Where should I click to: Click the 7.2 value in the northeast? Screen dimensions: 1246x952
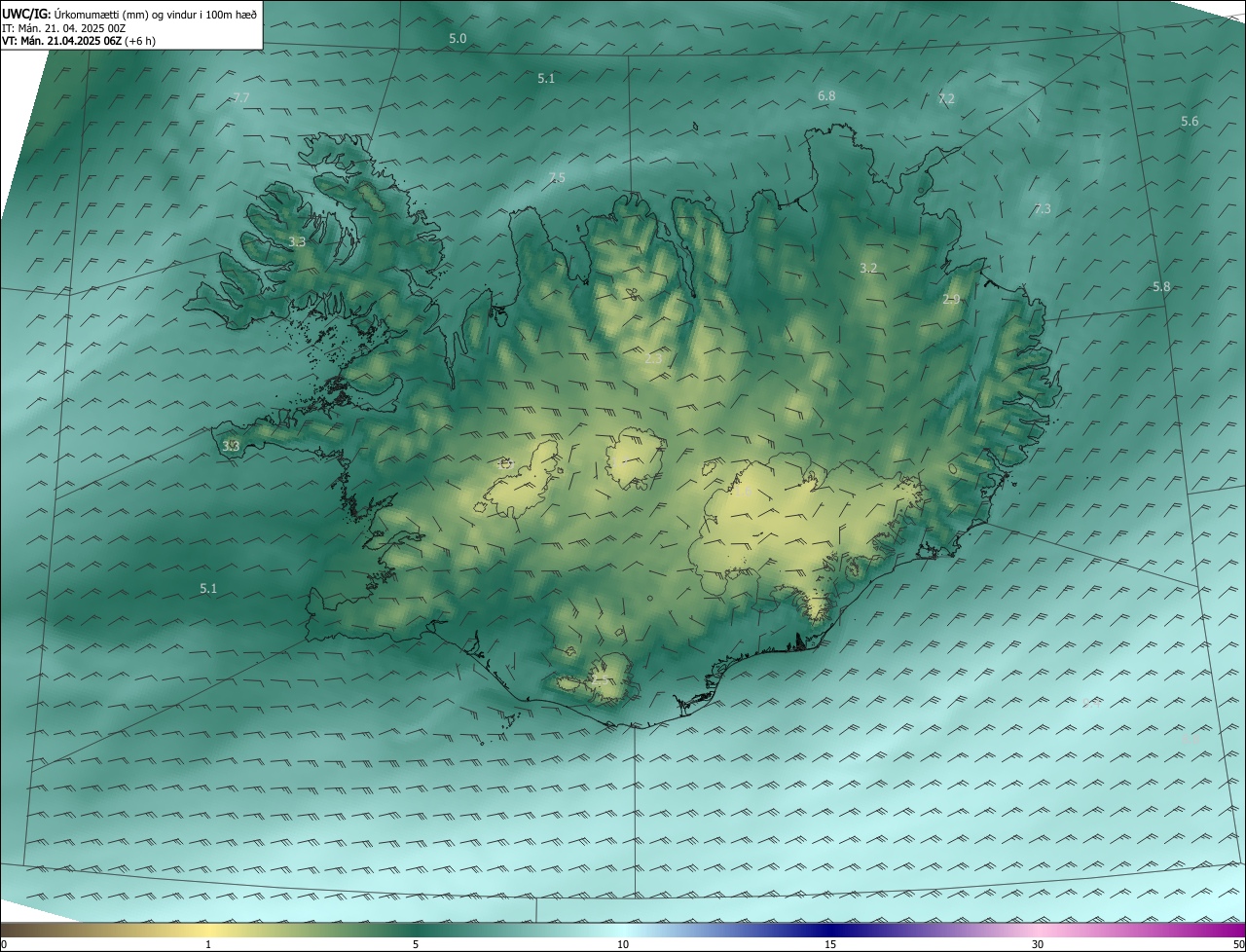click(x=946, y=99)
